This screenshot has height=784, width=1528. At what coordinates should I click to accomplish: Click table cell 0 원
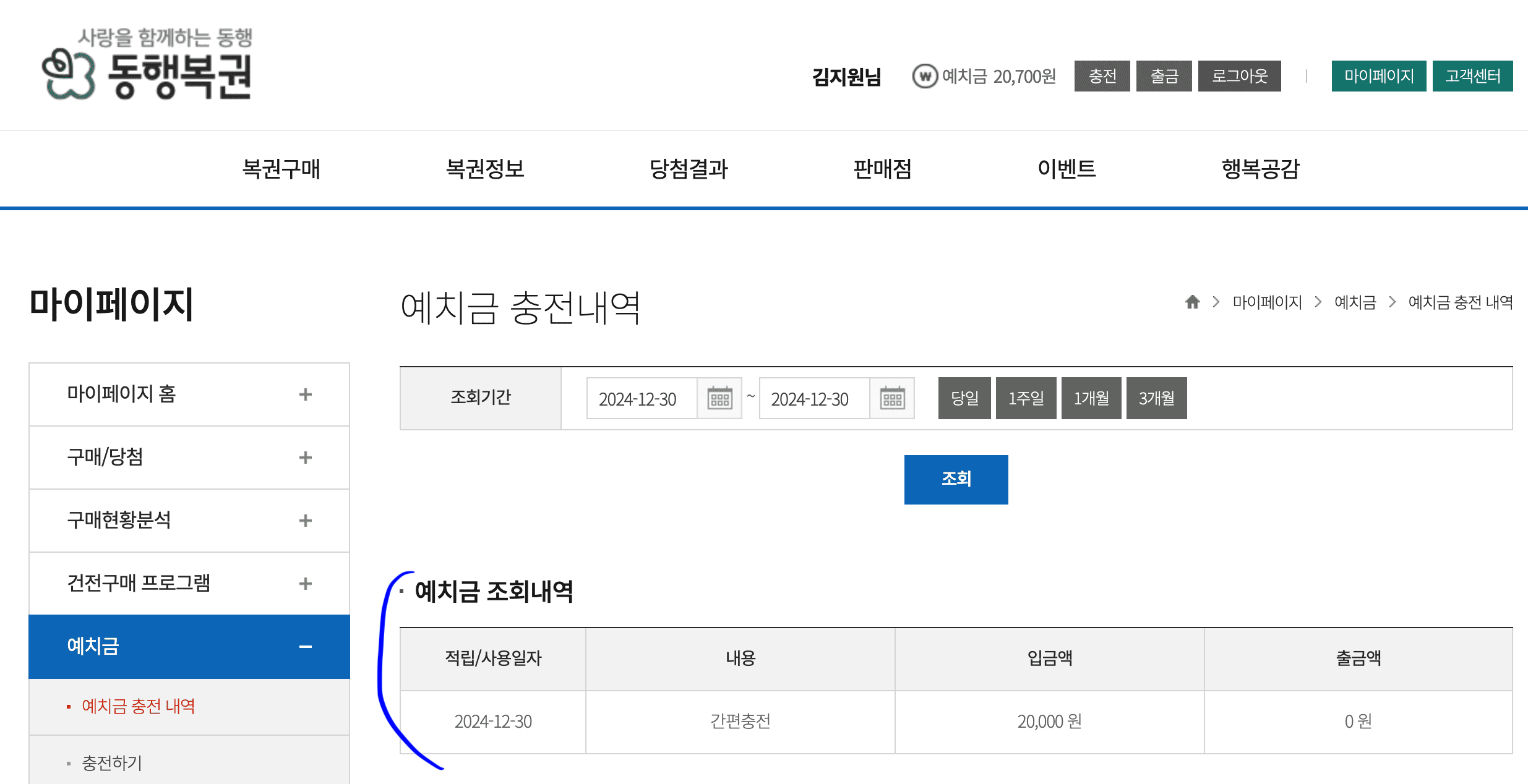point(1358,722)
